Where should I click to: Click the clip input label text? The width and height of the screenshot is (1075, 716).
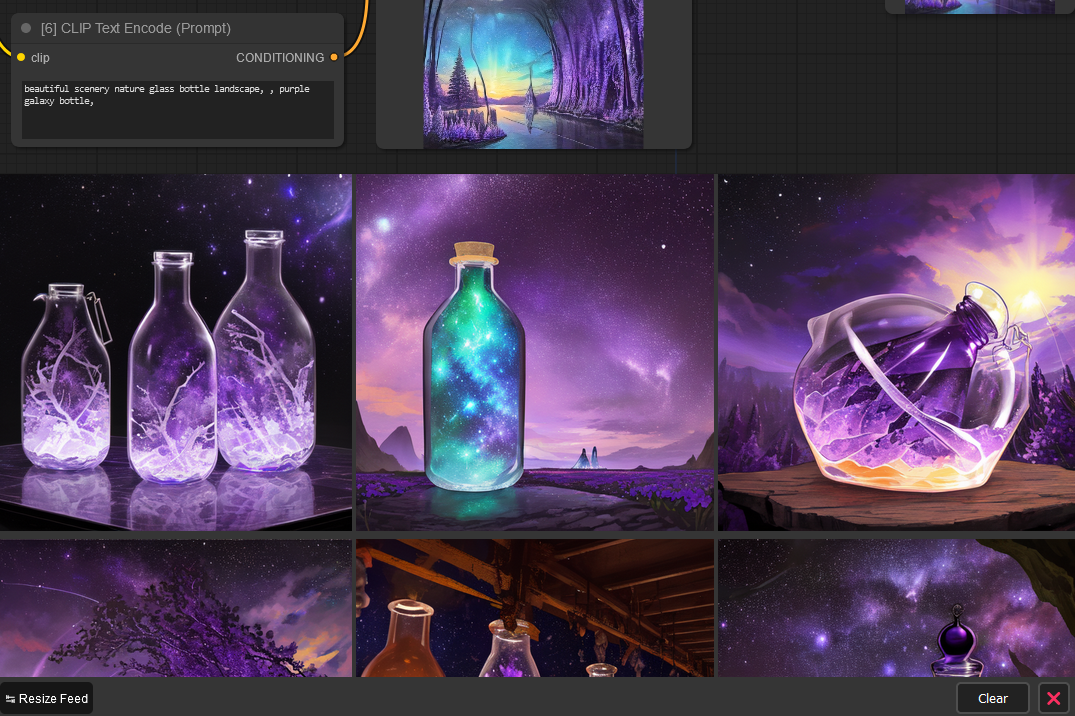[x=40, y=58]
